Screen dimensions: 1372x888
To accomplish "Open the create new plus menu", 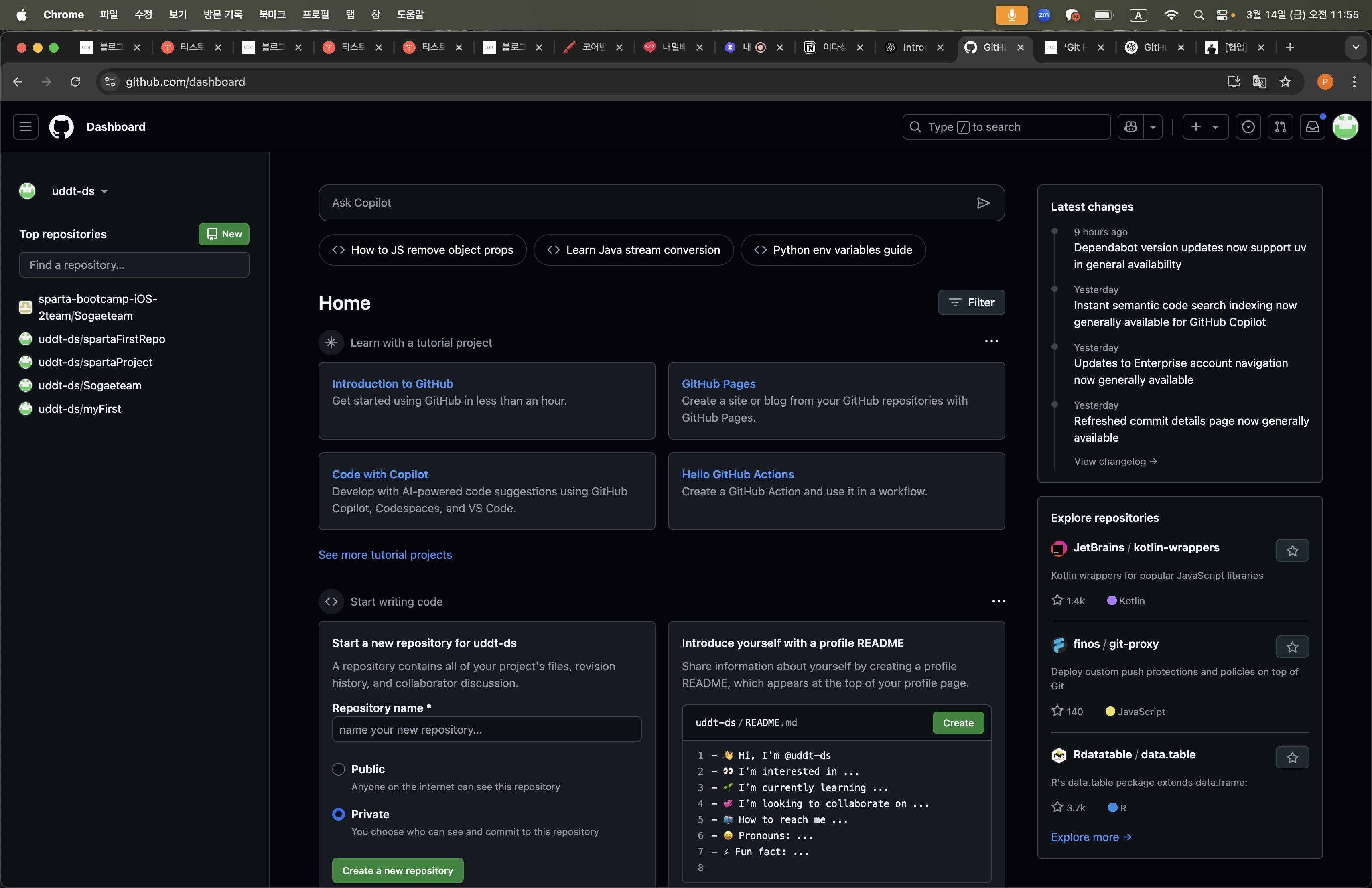I will [1205, 127].
